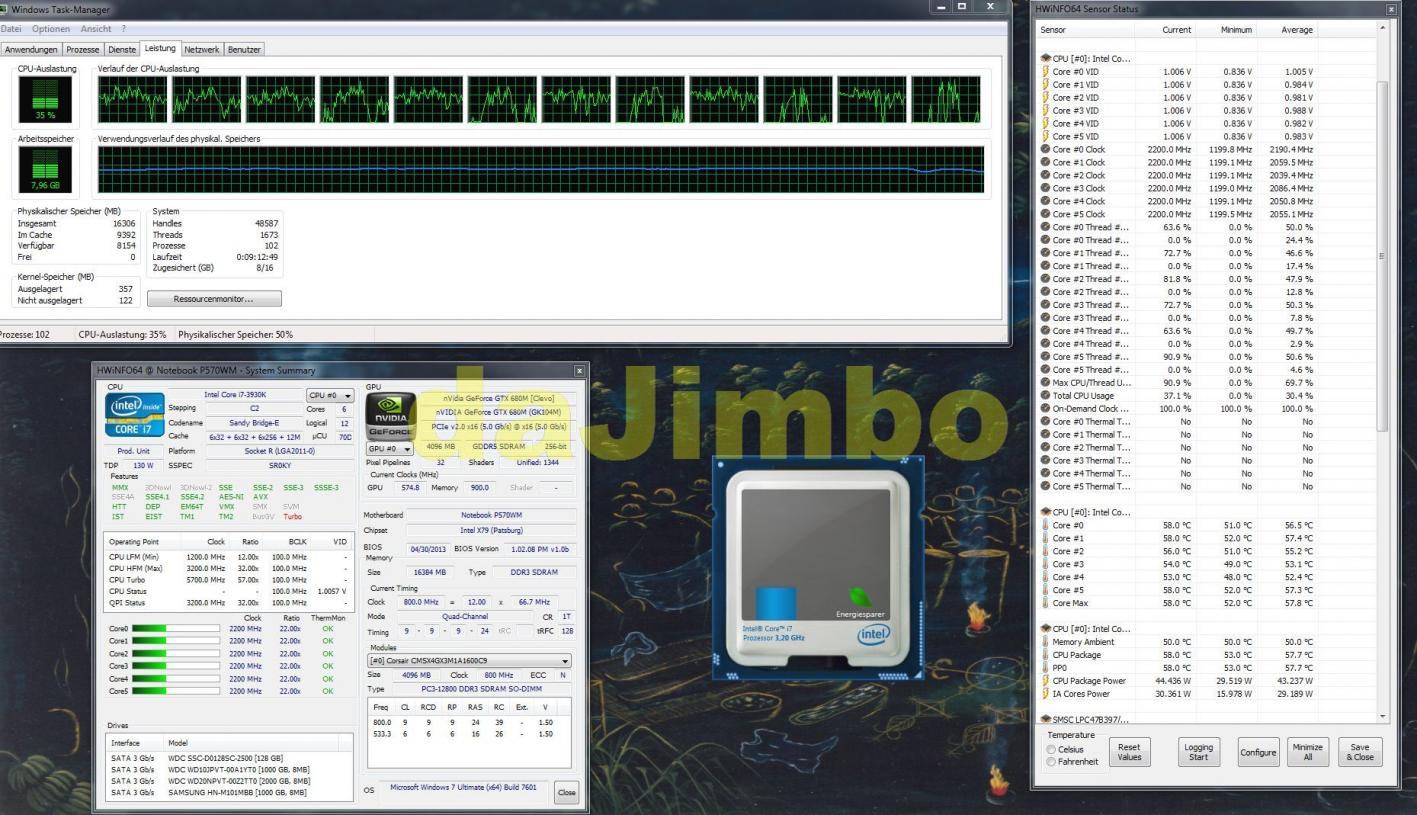Click the thermometer icon beside Memory Ambient

[x=1045, y=642]
